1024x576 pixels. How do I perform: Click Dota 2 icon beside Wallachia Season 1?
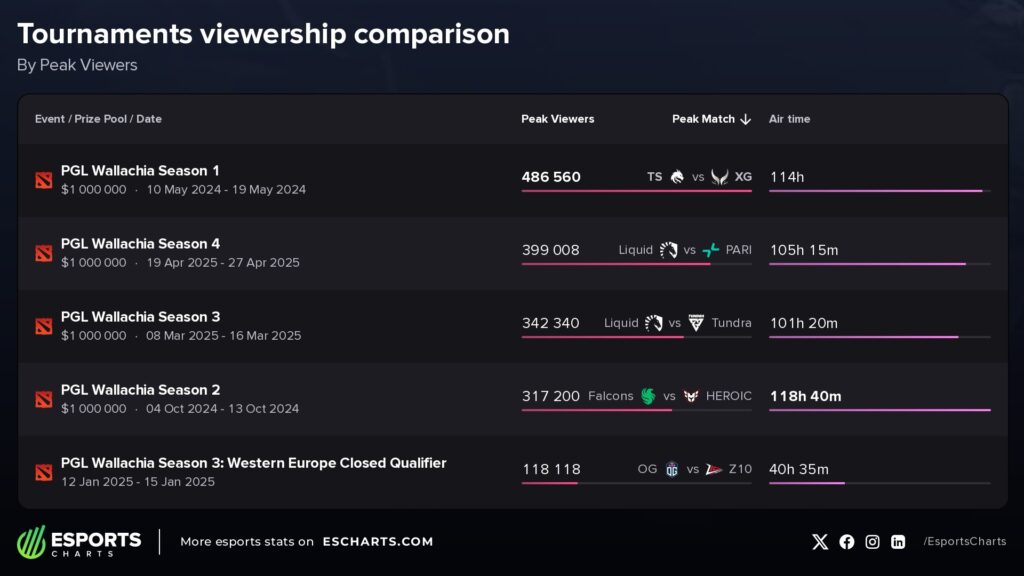(x=42, y=180)
